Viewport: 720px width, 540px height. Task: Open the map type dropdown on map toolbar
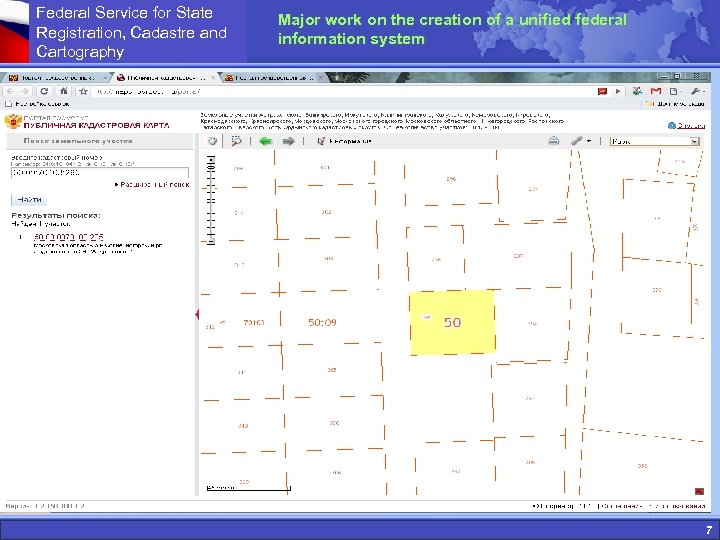coord(655,141)
